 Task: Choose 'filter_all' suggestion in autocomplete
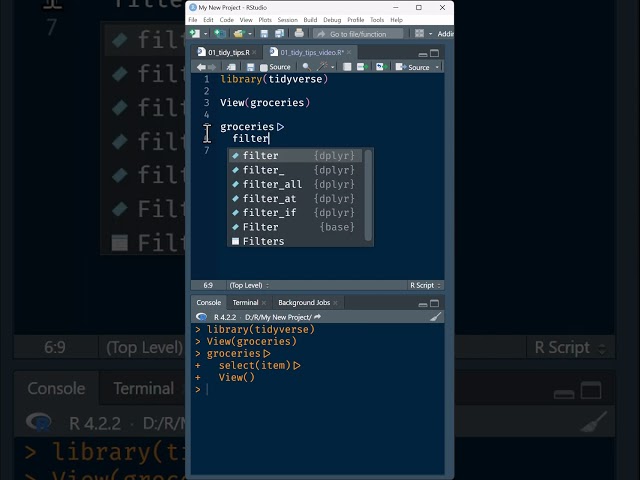coord(296,184)
